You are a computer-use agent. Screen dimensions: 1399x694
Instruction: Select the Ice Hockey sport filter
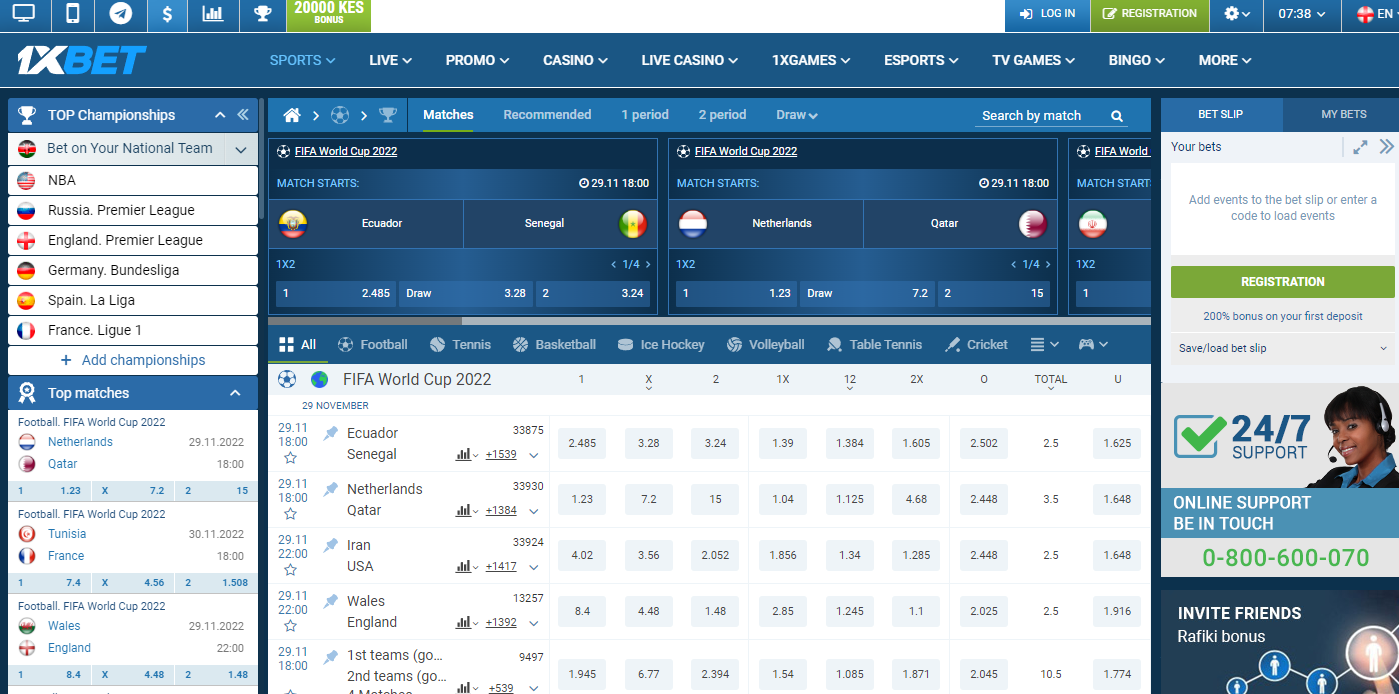pyautogui.click(x=661, y=344)
